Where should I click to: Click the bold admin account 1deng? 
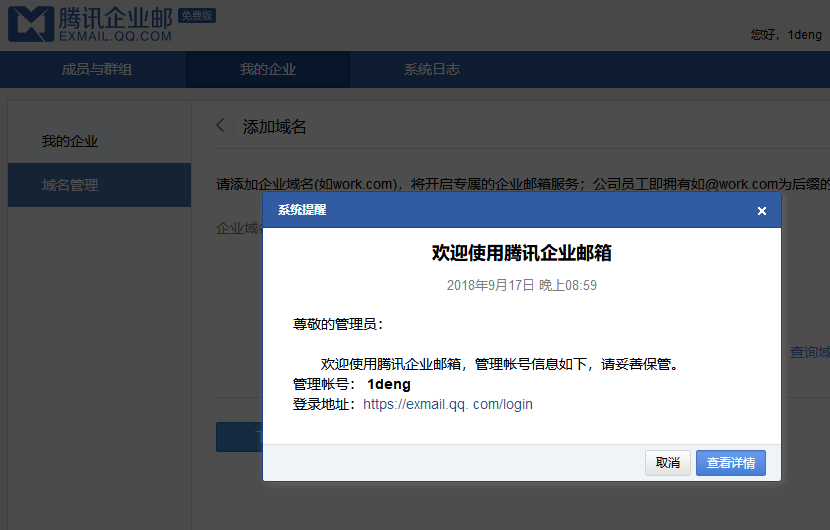389,384
